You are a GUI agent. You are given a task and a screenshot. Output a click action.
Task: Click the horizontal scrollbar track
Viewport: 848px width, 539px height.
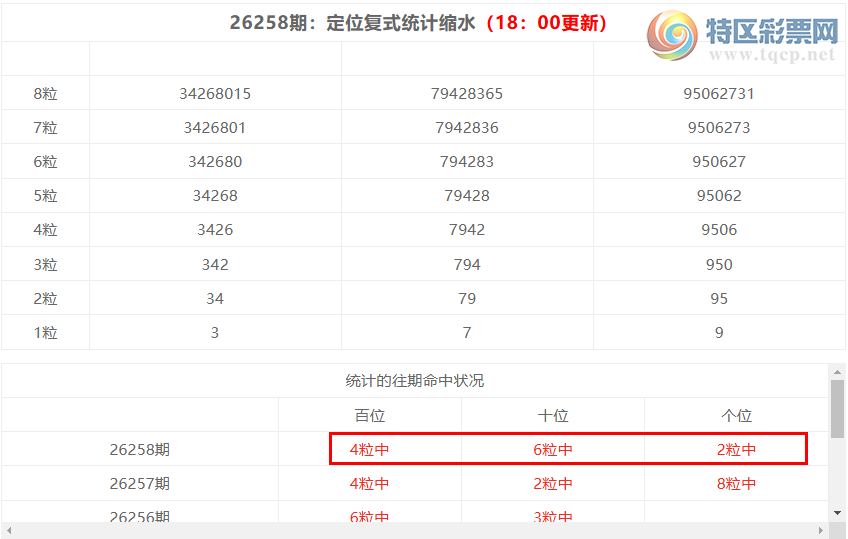tap(415, 530)
